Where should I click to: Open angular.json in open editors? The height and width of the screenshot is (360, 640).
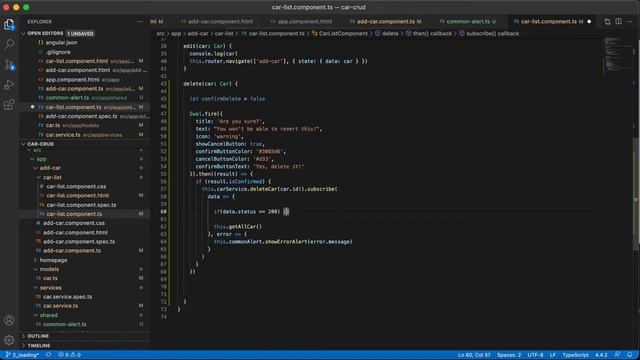[x=61, y=42]
